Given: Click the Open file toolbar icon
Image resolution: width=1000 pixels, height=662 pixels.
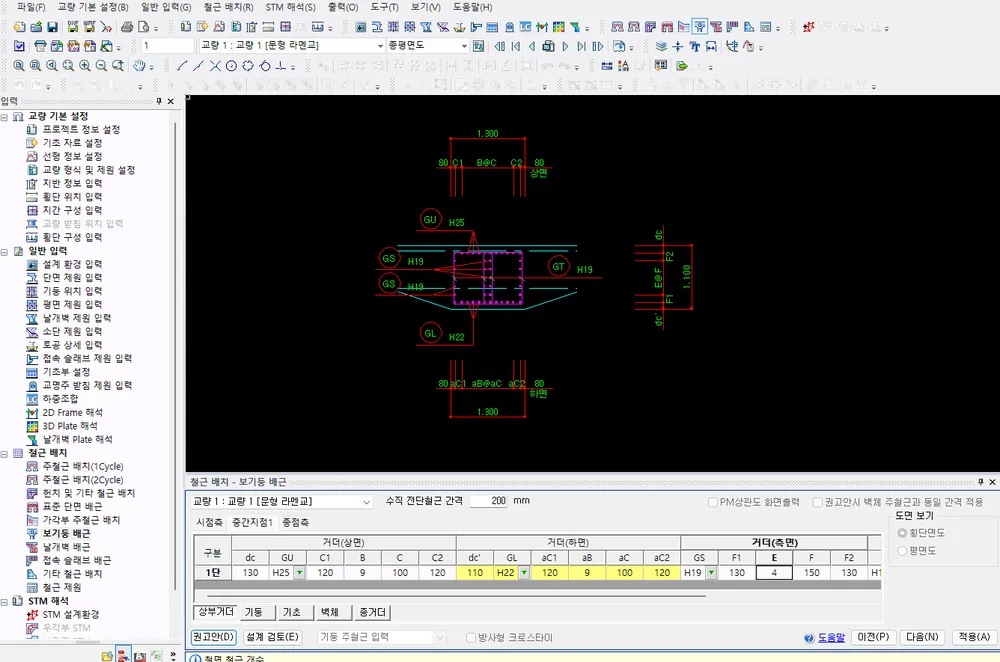Looking at the screenshot, I should point(36,27).
